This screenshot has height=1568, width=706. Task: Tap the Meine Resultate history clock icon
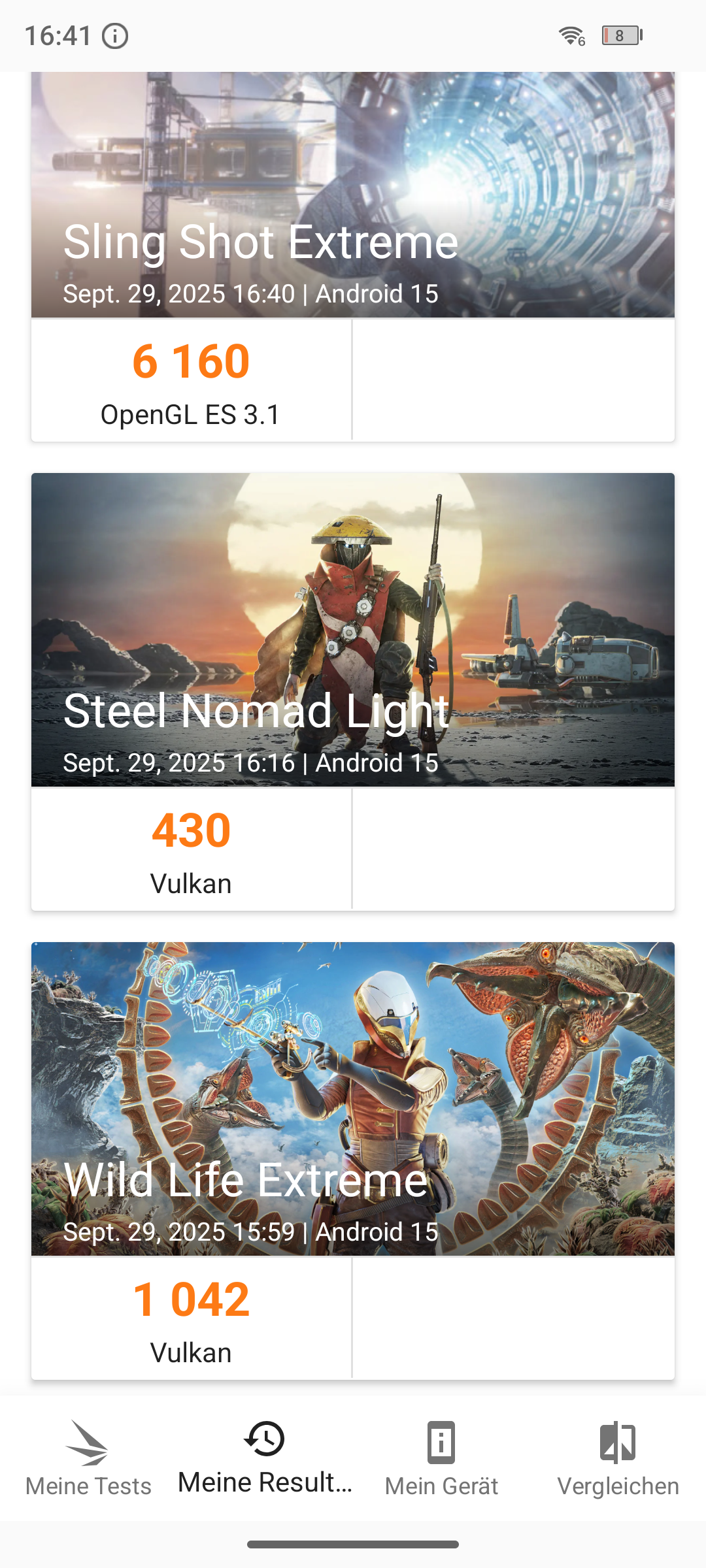pos(265,1439)
